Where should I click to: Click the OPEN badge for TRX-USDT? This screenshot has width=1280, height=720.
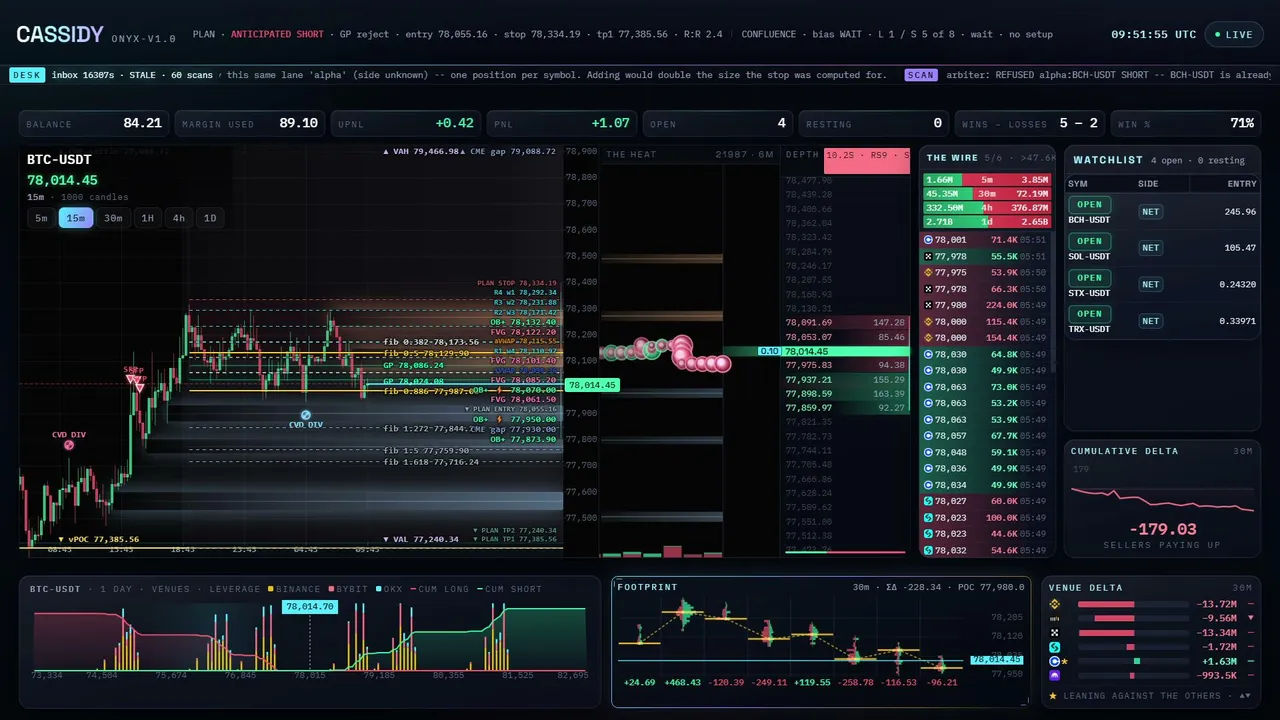pos(1089,313)
